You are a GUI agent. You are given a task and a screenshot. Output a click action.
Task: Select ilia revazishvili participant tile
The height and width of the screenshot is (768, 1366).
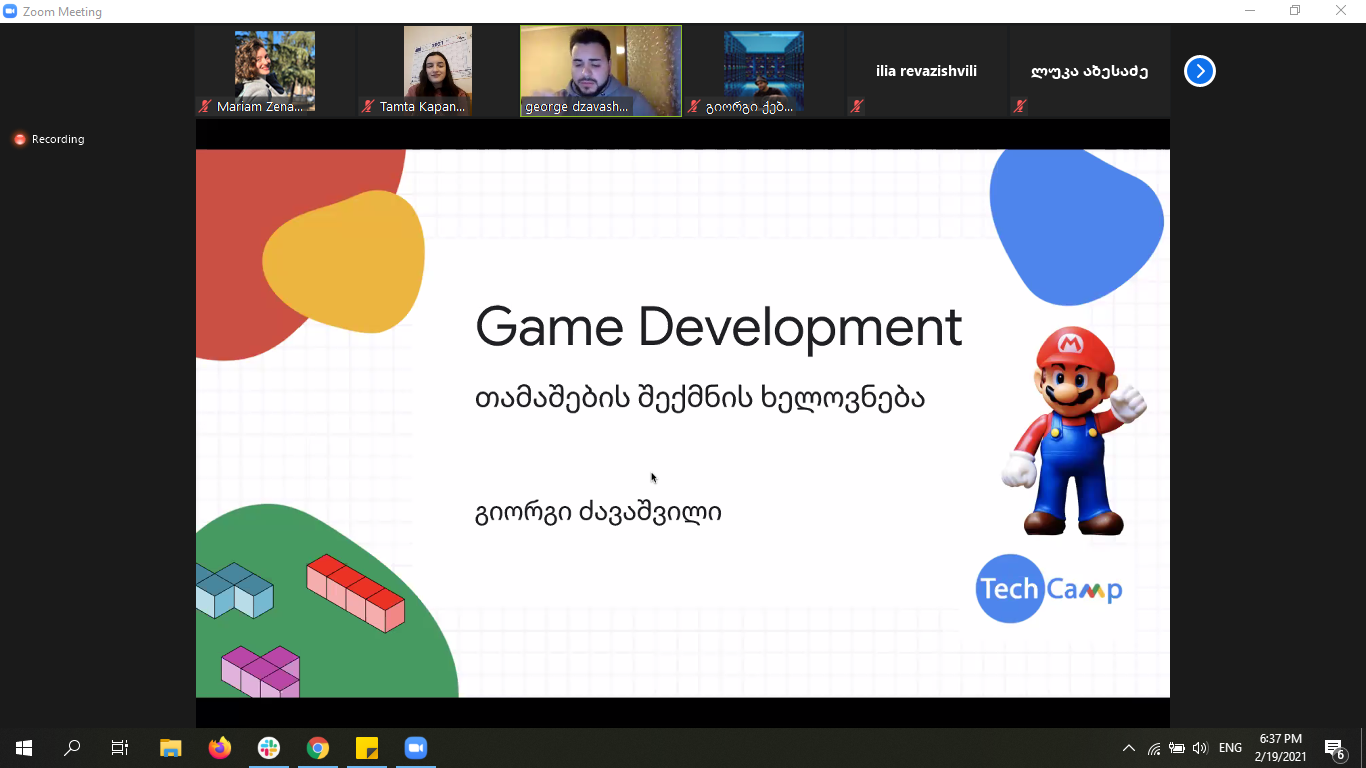926,71
